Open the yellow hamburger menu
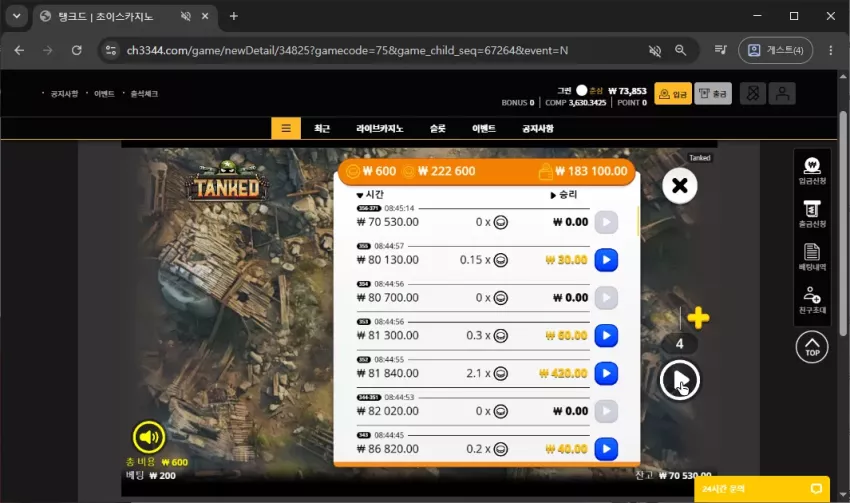The height and width of the screenshot is (503, 850). tap(286, 128)
